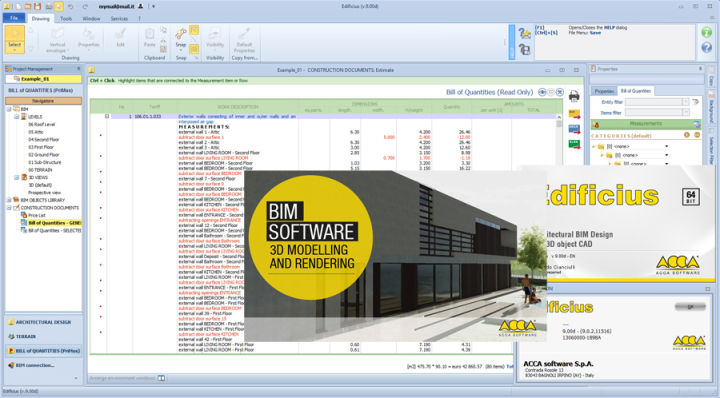Image resolution: width=720 pixels, height=398 pixels.
Task: Click second orange round icon in Categories header
Action: (696, 135)
